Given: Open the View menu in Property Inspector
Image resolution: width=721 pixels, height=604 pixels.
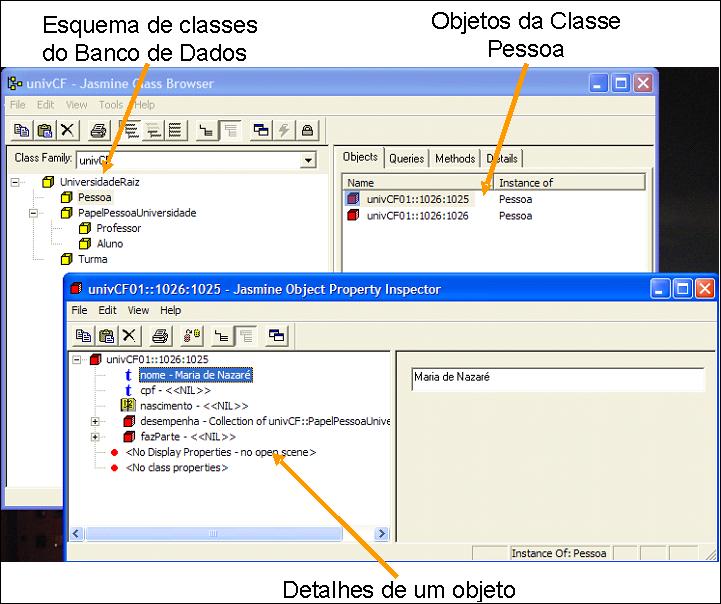Looking at the screenshot, I should (x=138, y=311).
